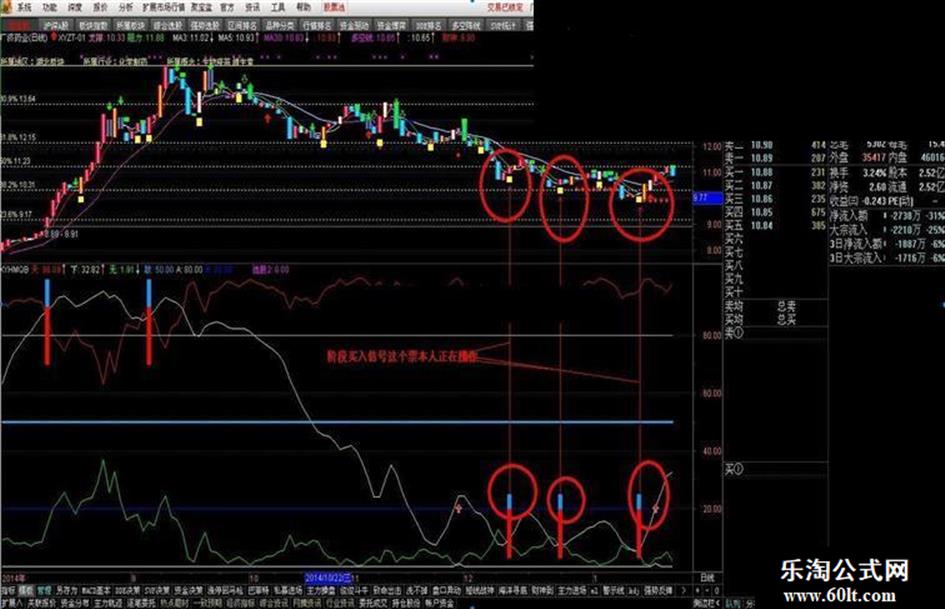Select the 强势反弹 indicator tab
The height and width of the screenshot is (609, 945).
tap(658, 590)
